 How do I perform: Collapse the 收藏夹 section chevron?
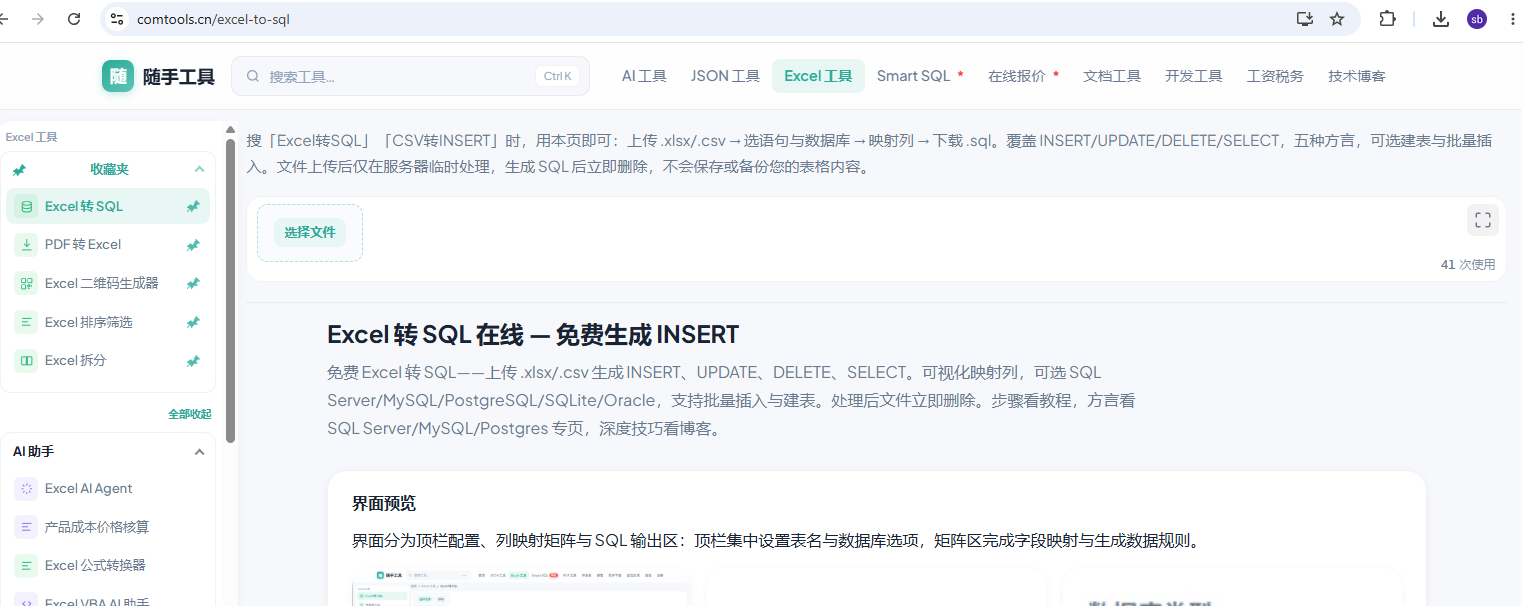tap(199, 169)
